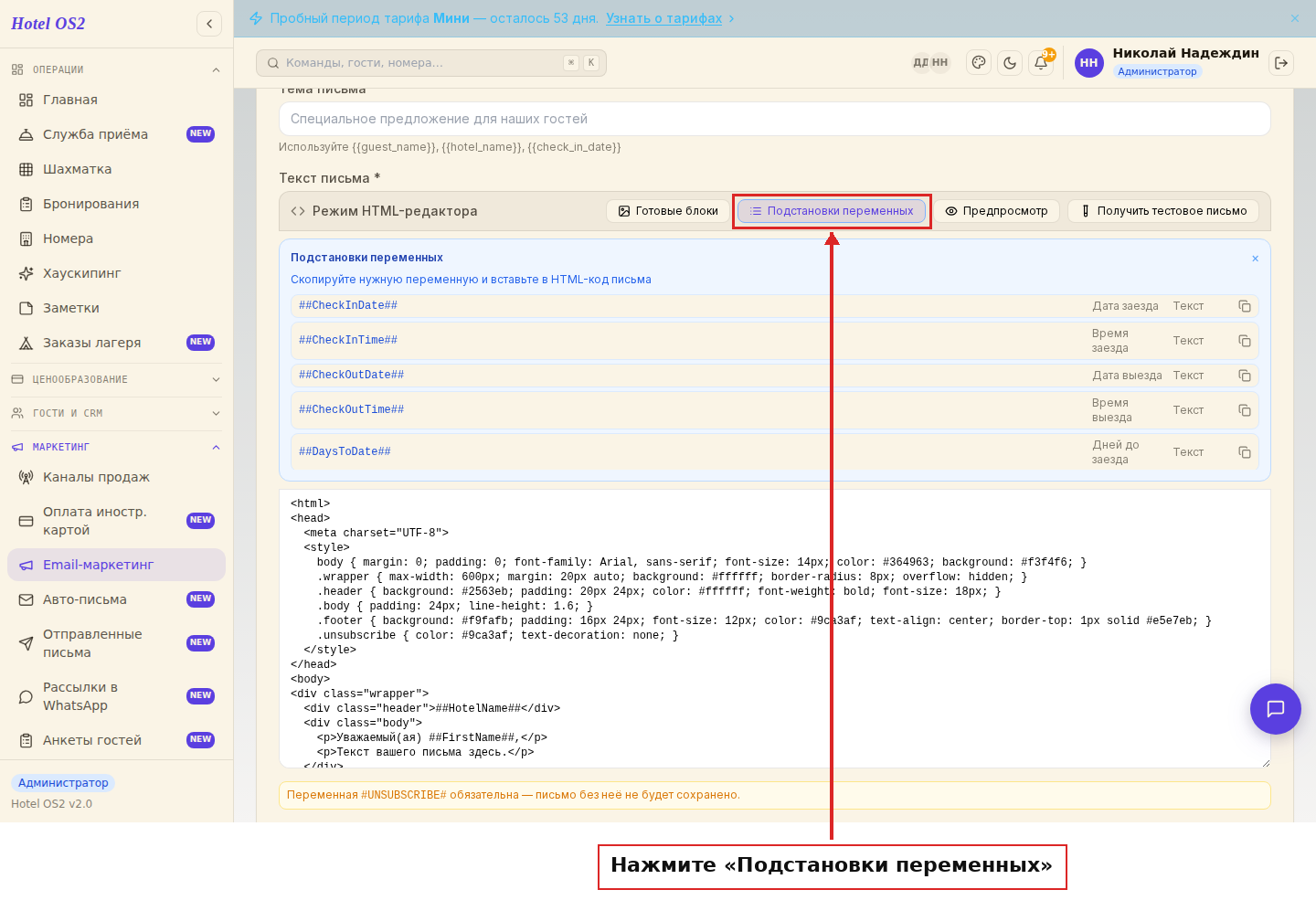Image resolution: width=1316 pixels, height=911 pixels.
Task: Click the Николай Надеждин user name
Action: pos(1186,53)
